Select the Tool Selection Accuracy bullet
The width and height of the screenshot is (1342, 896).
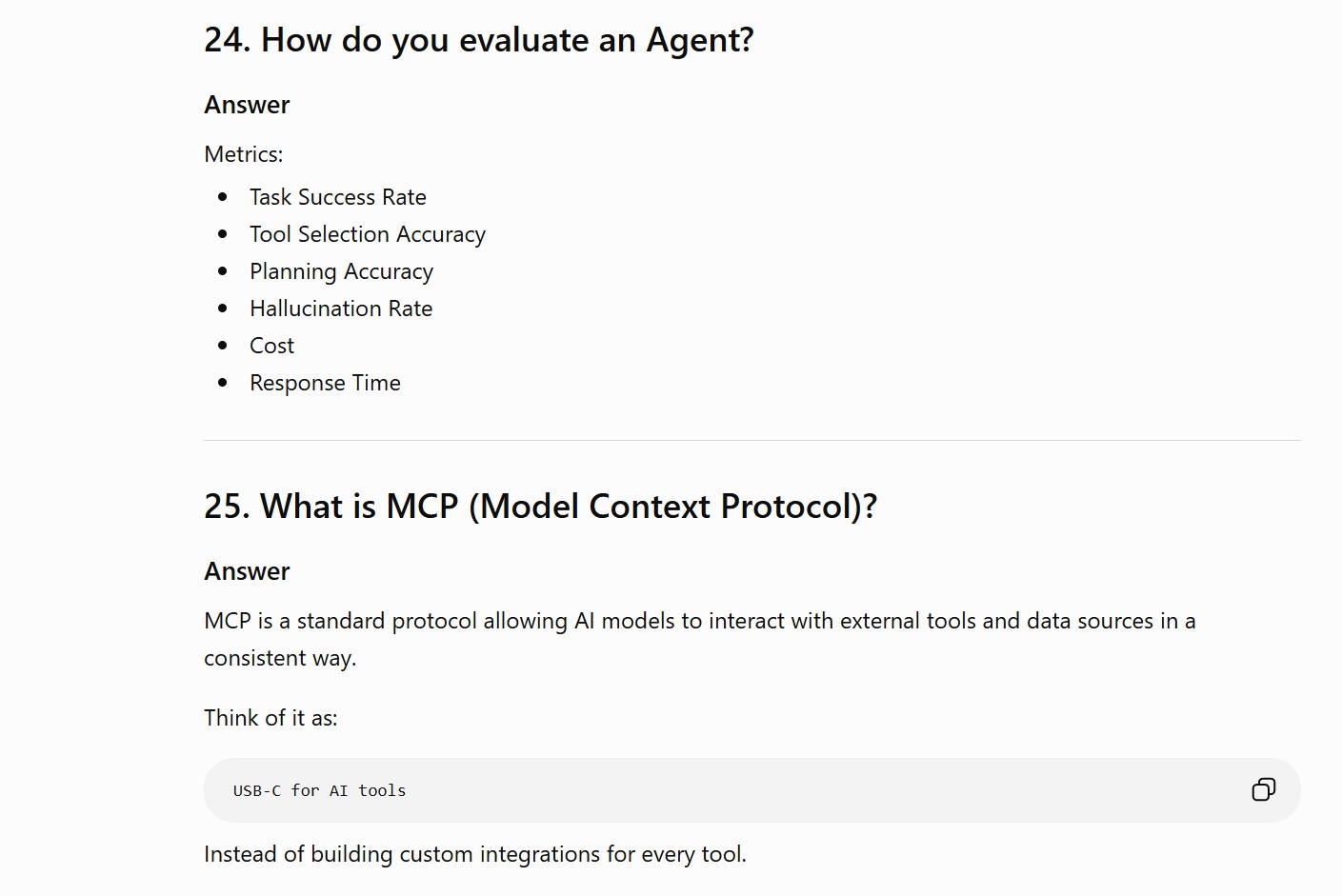[x=368, y=234]
